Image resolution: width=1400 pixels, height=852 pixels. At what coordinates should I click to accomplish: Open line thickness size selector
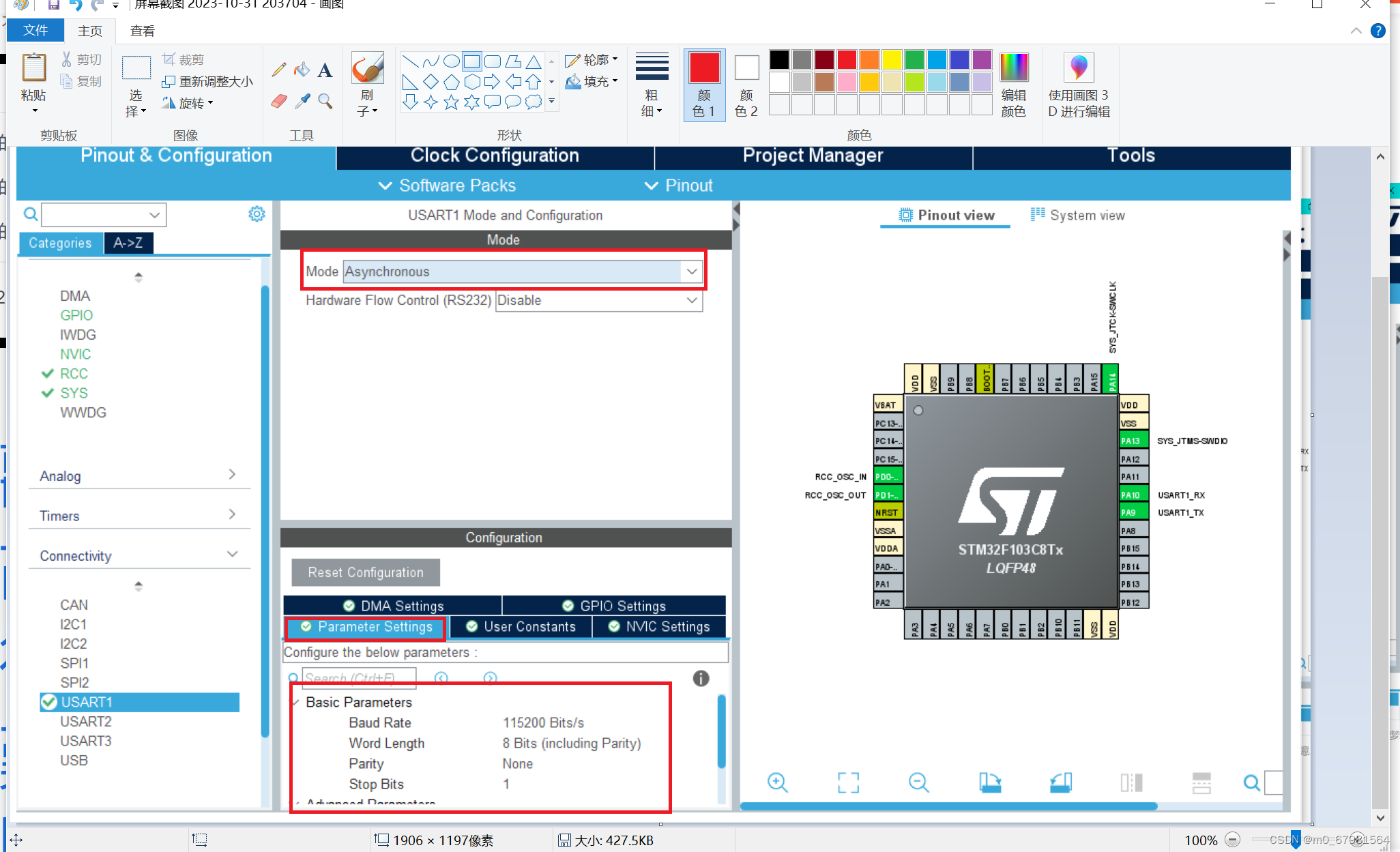[652, 85]
